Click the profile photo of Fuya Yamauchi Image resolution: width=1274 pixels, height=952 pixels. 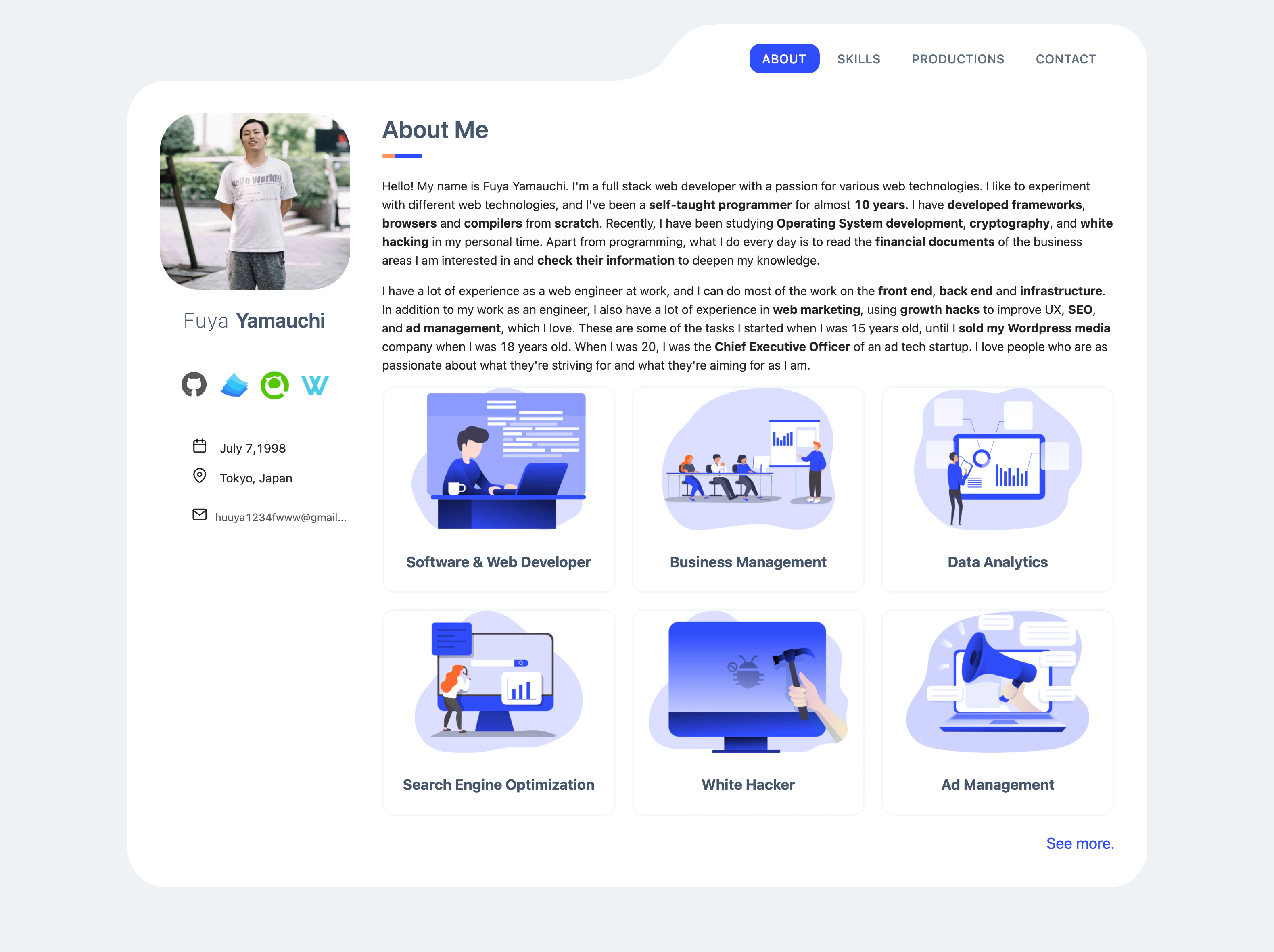click(255, 201)
